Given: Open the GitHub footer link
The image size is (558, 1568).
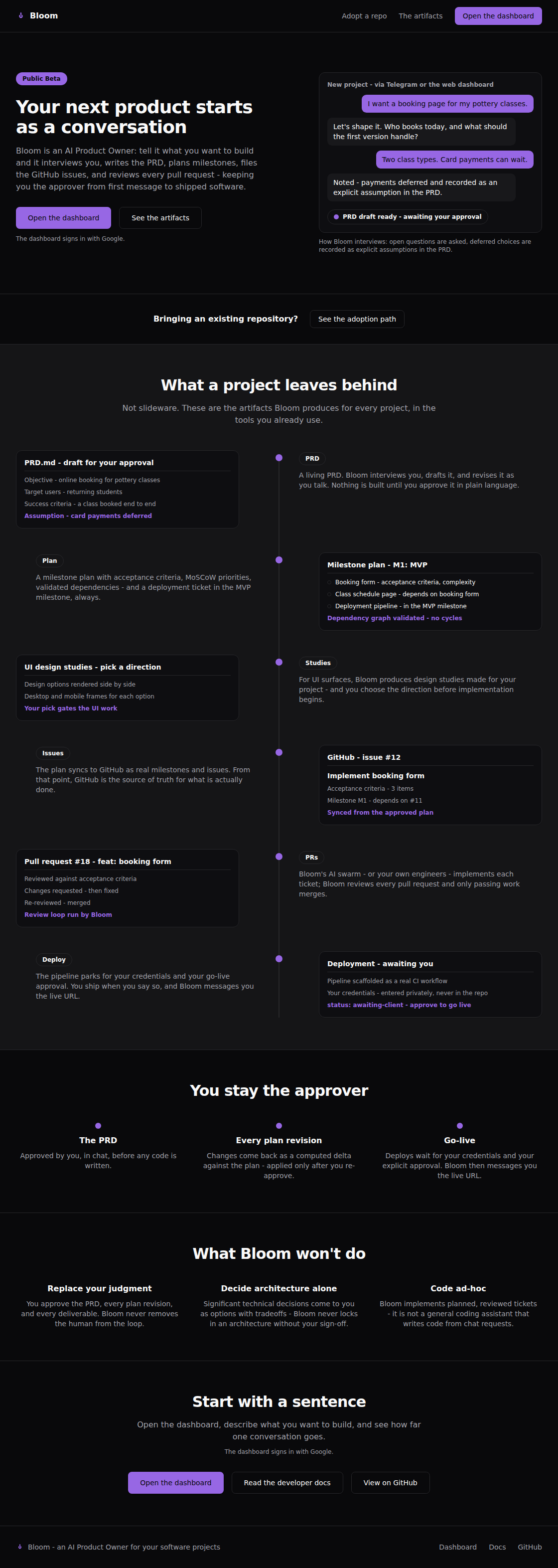Looking at the screenshot, I should click(x=530, y=1547).
